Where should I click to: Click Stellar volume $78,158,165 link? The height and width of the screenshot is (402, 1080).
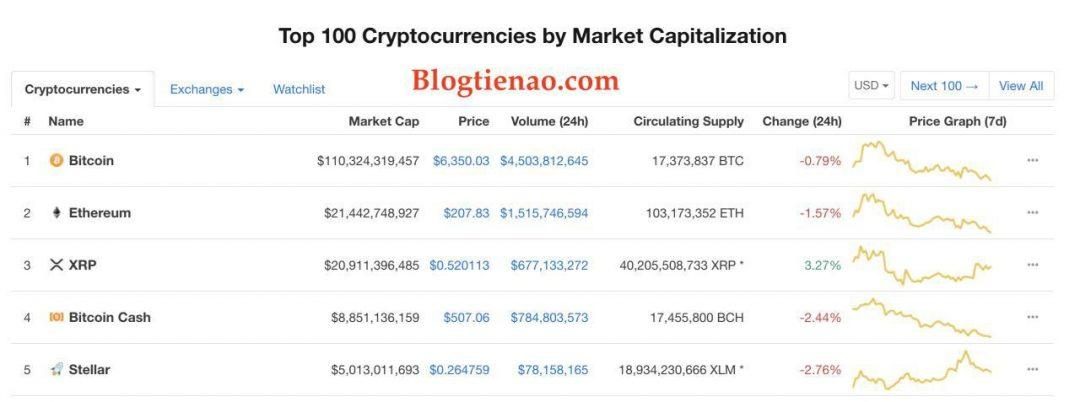(x=553, y=370)
